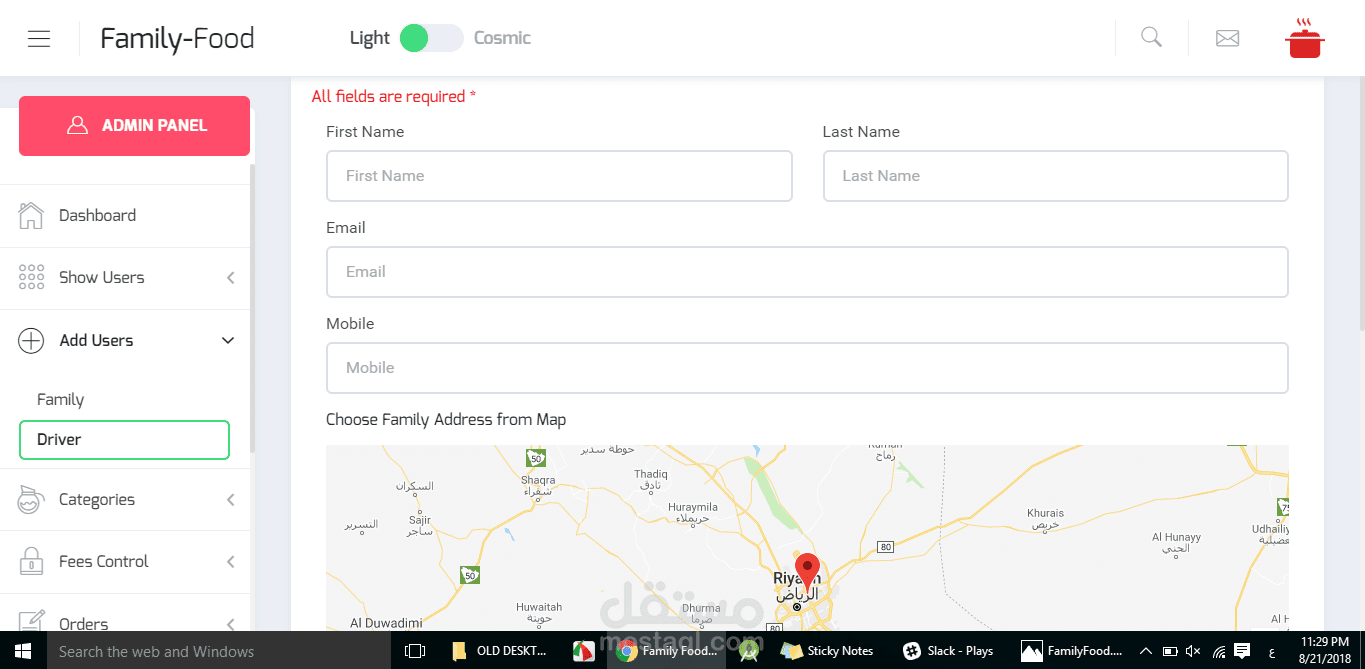Image resolution: width=1365 pixels, height=669 pixels.
Task: Click the red map pin on Riyadh
Action: (x=807, y=570)
